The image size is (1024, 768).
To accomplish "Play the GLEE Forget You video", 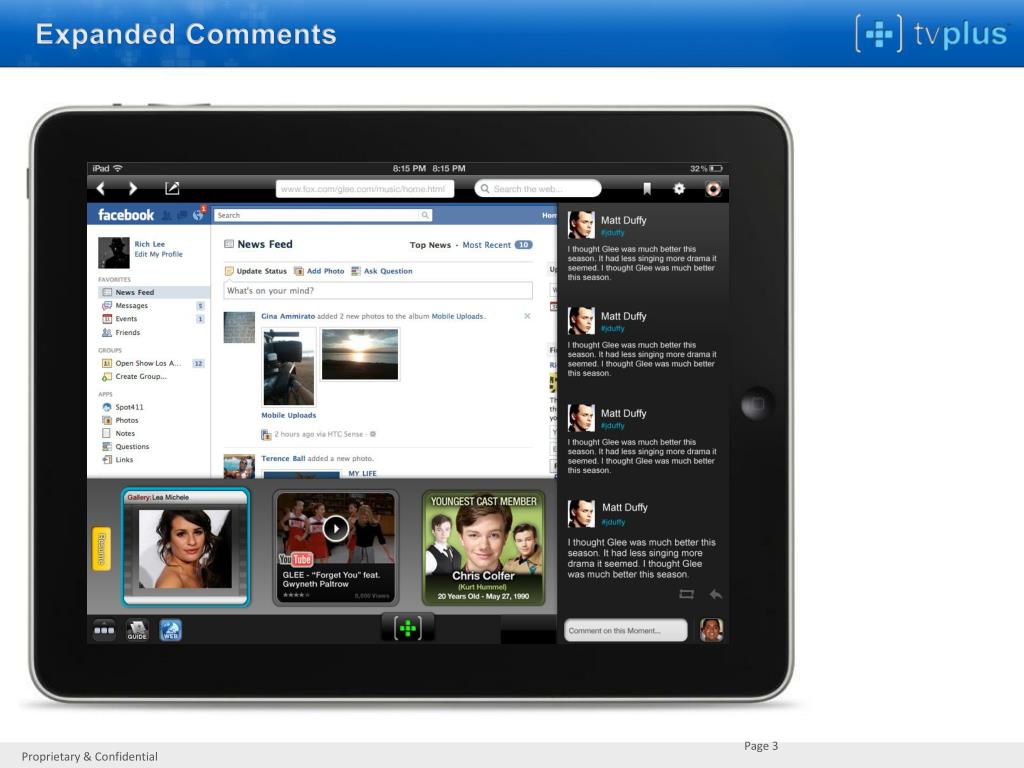I will click(x=336, y=528).
